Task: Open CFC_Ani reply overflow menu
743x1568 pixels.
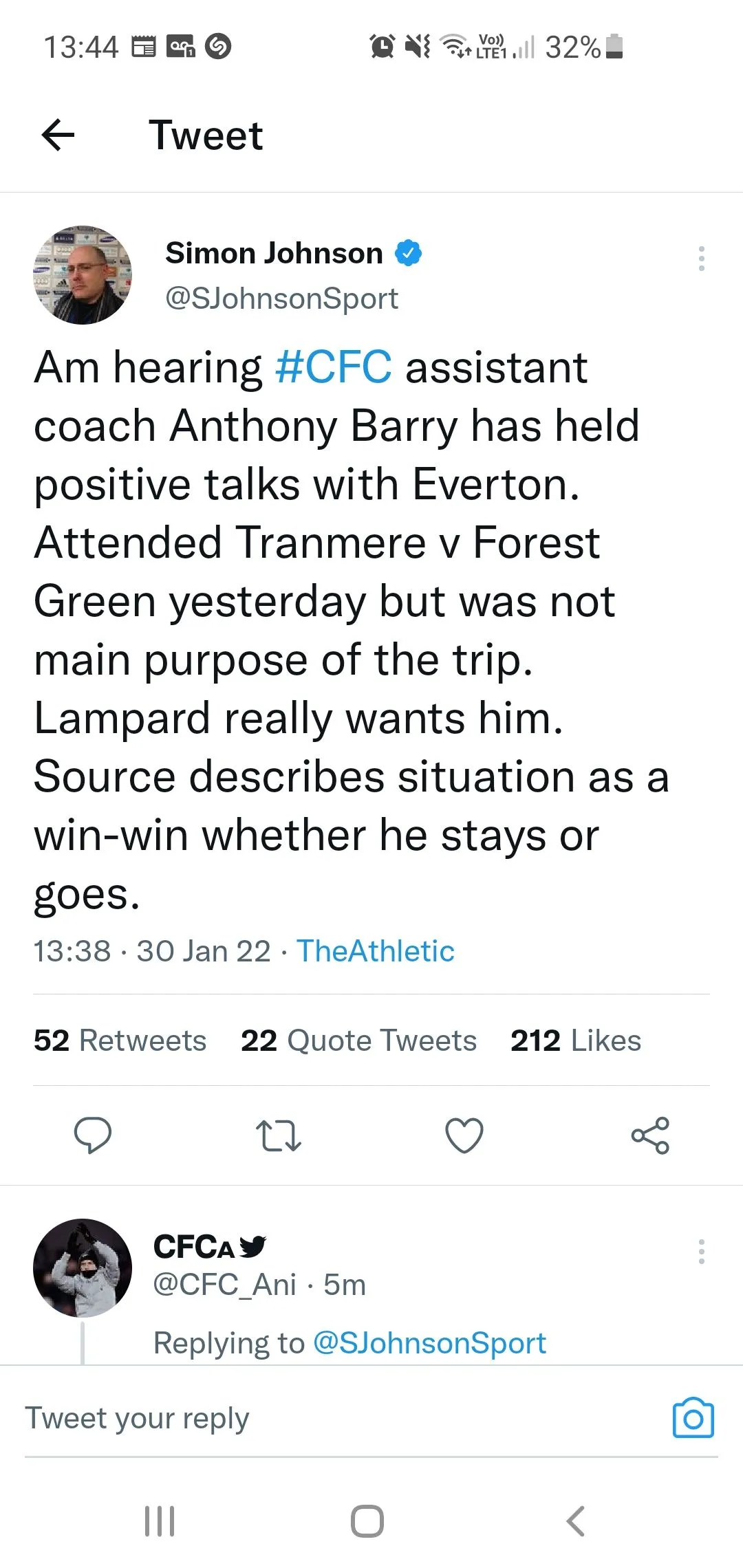Action: pyautogui.click(x=701, y=1252)
